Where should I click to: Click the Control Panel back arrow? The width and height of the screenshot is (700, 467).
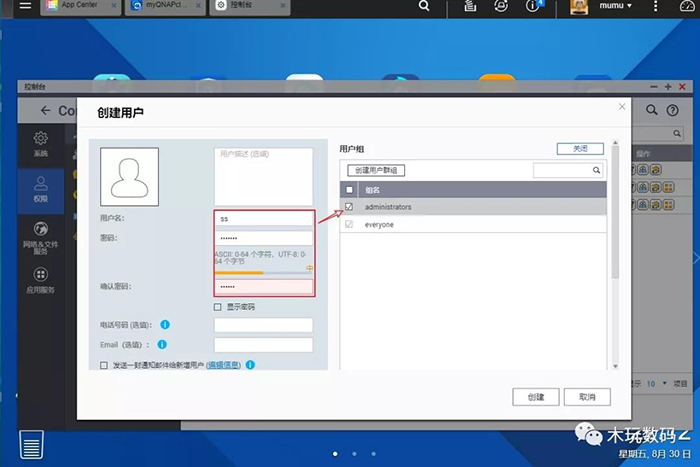46,110
